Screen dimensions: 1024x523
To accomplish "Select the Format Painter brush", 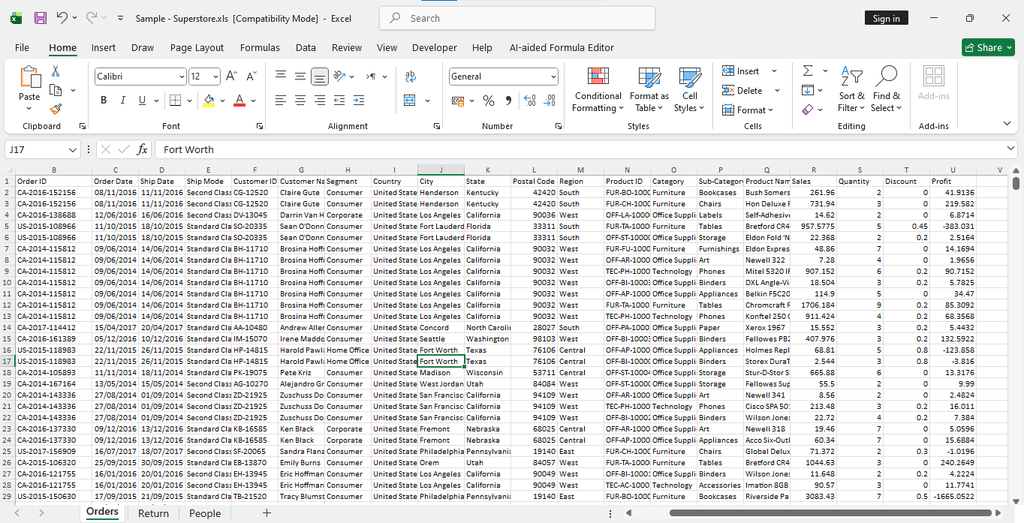I will point(56,109).
